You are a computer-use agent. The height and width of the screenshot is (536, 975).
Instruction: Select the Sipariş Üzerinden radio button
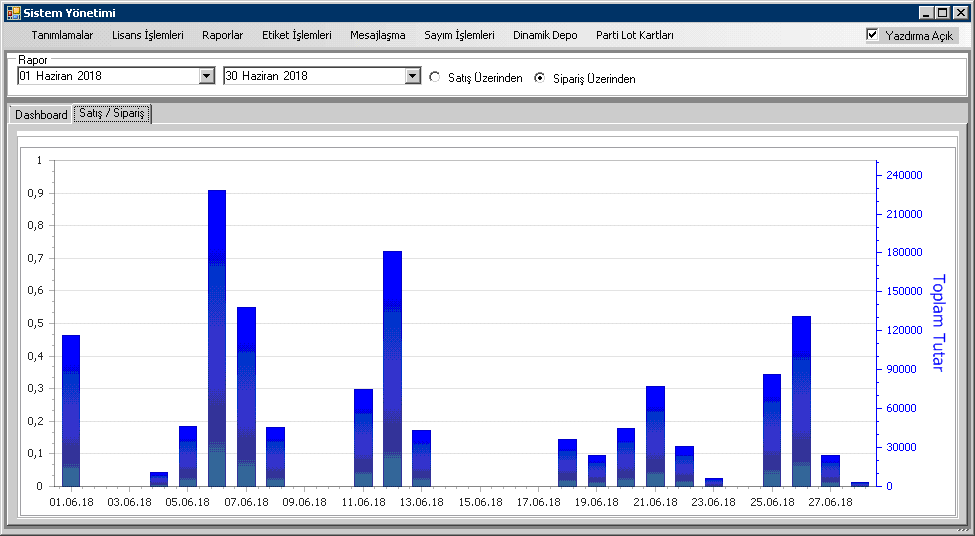[x=540, y=78]
